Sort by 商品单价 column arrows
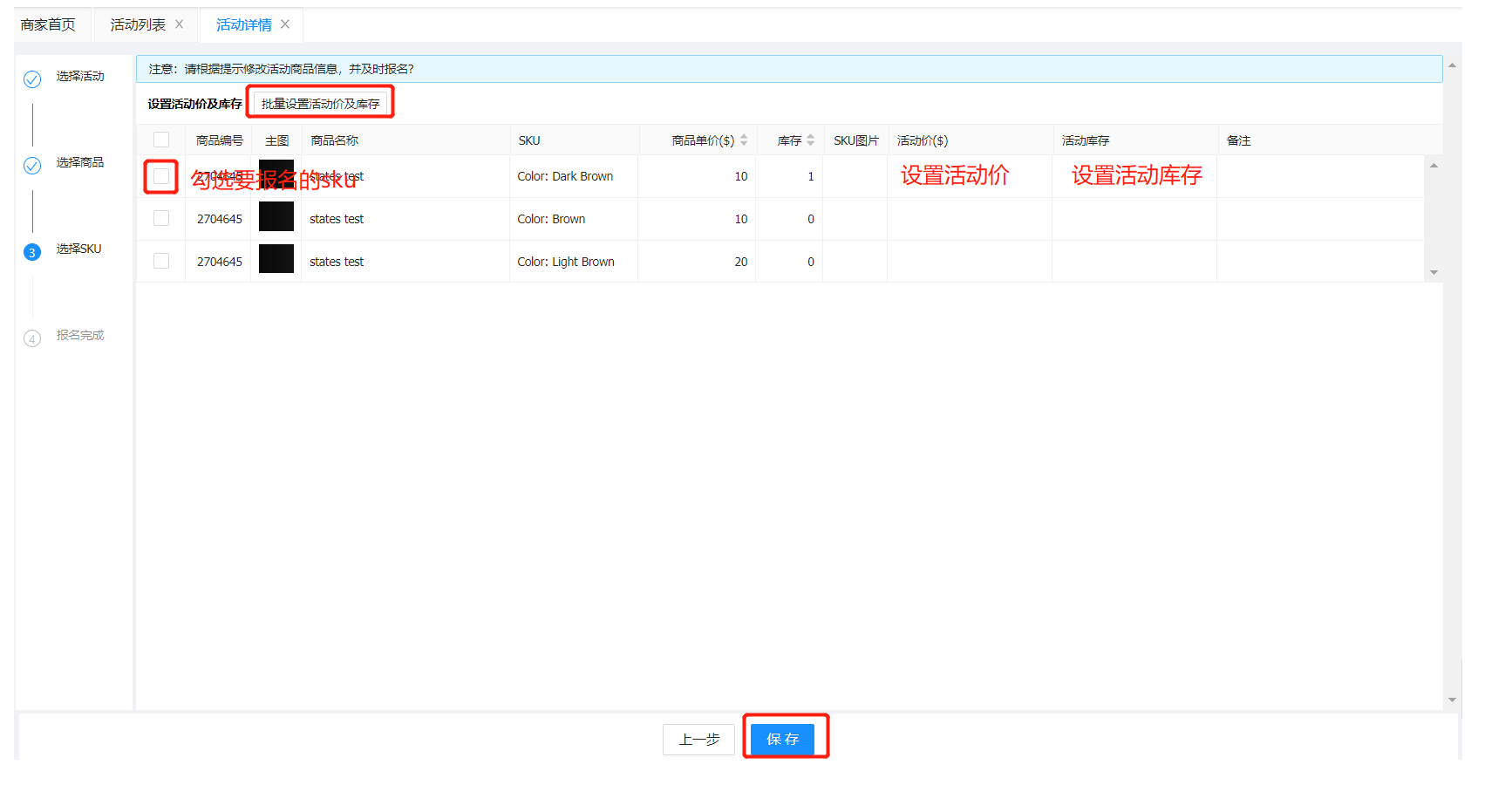This screenshot has width=1512, height=785. 744,140
